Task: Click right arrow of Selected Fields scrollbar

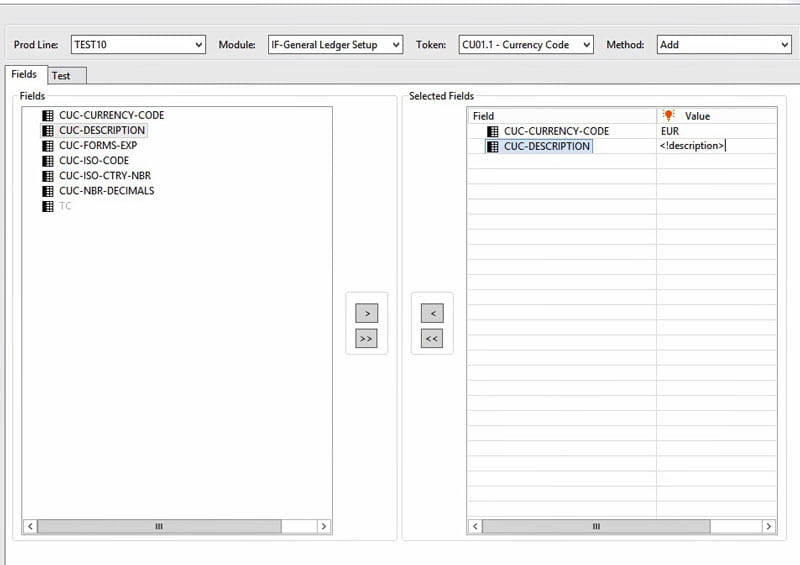Action: pyautogui.click(x=769, y=526)
